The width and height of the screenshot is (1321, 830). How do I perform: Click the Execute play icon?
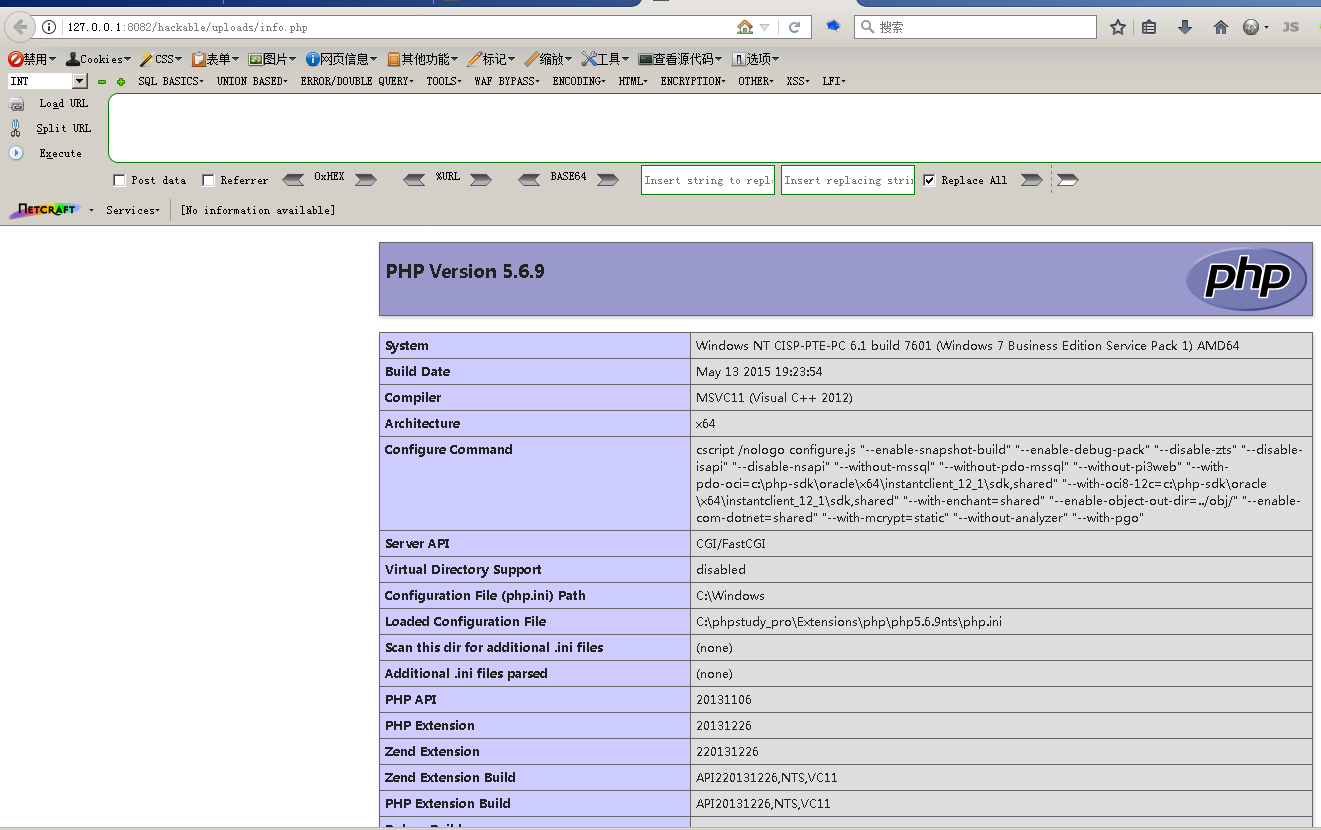click(16, 153)
